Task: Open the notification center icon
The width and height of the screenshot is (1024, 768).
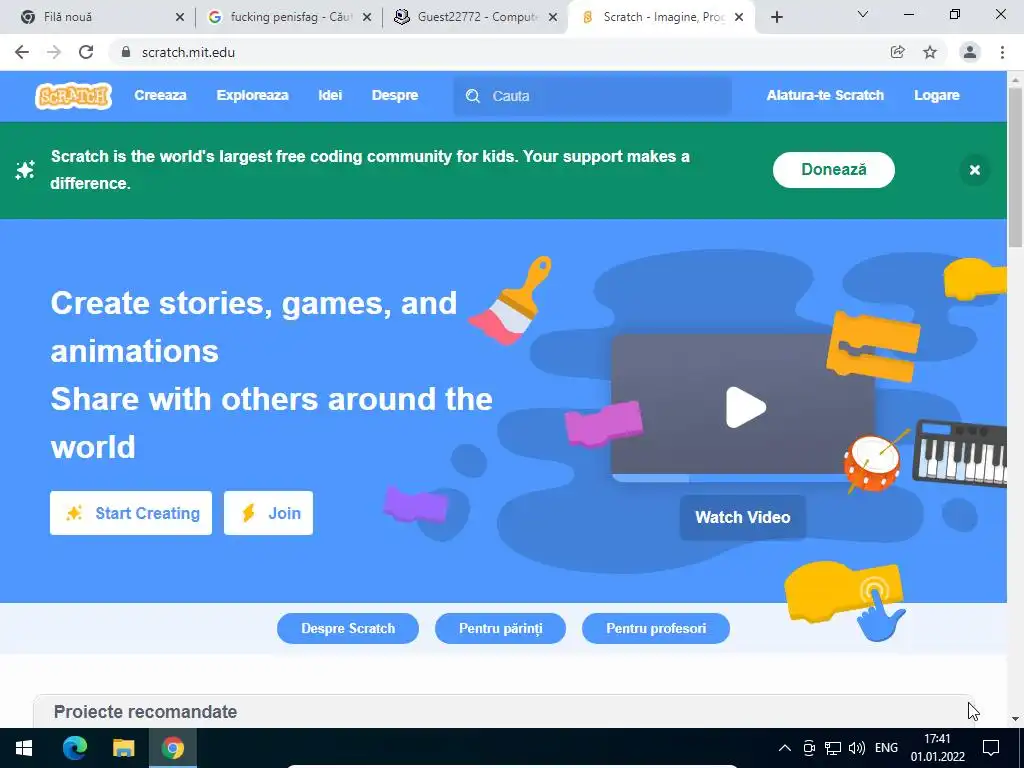Action: tap(991, 748)
